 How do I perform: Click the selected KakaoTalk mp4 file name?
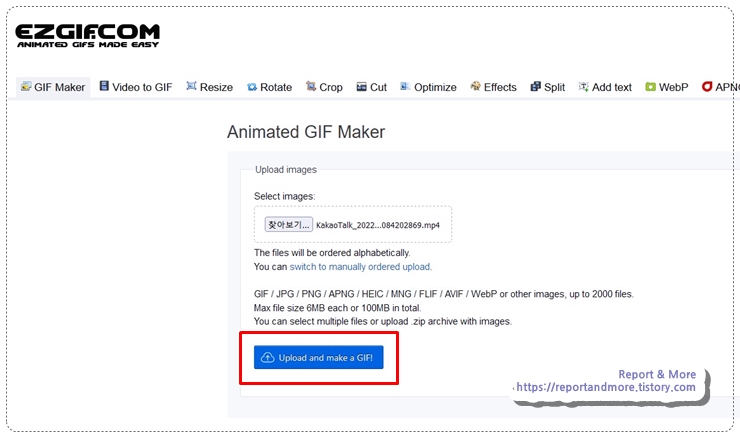378,225
